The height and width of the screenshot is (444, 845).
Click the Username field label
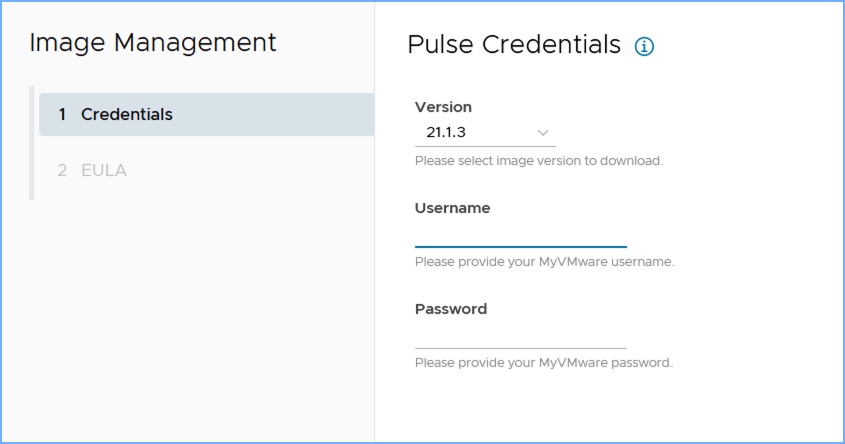[452, 208]
